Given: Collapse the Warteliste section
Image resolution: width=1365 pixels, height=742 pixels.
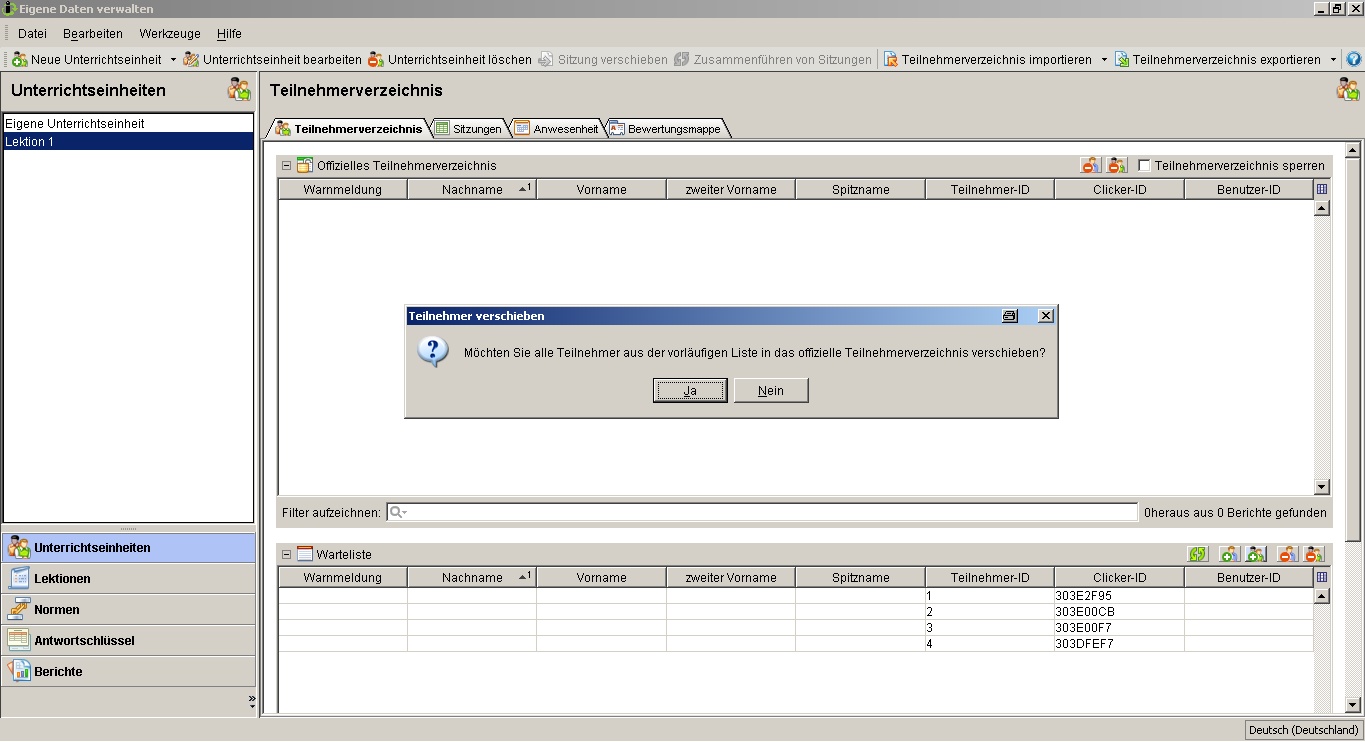Looking at the screenshot, I should click(287, 554).
